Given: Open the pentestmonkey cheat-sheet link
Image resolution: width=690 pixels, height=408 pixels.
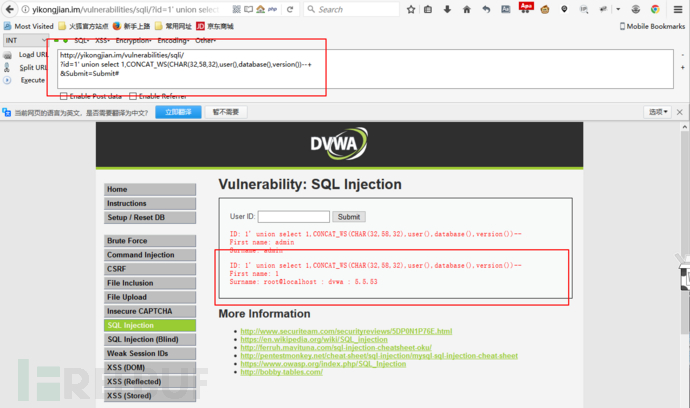Looking at the screenshot, I should pyautogui.click(x=379, y=356).
